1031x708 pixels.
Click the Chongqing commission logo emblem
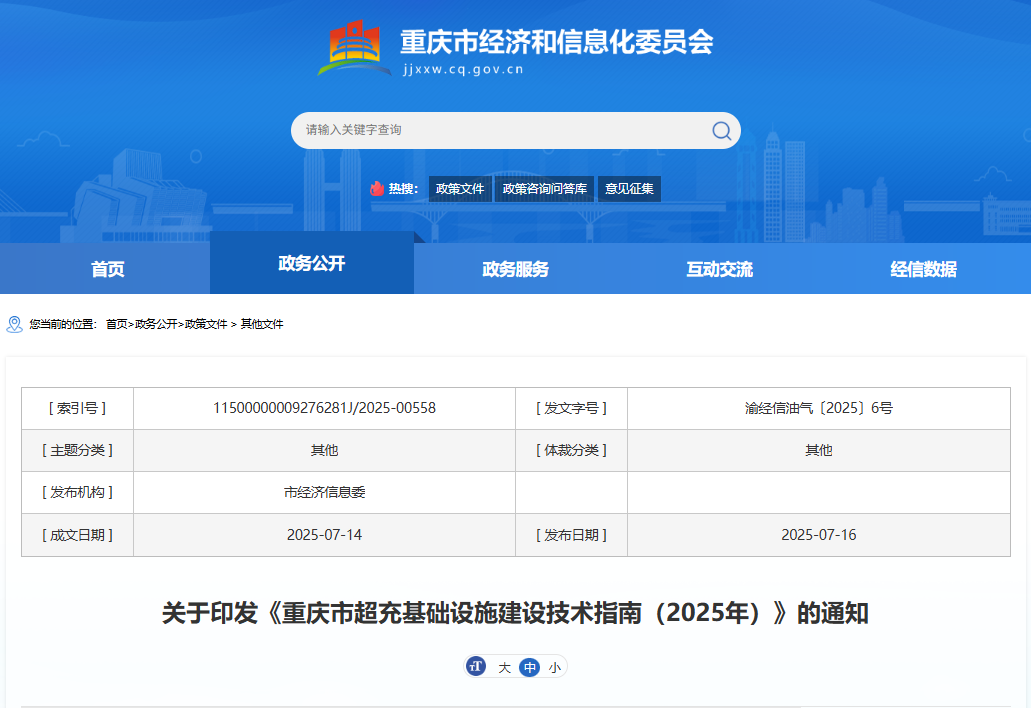pos(355,49)
